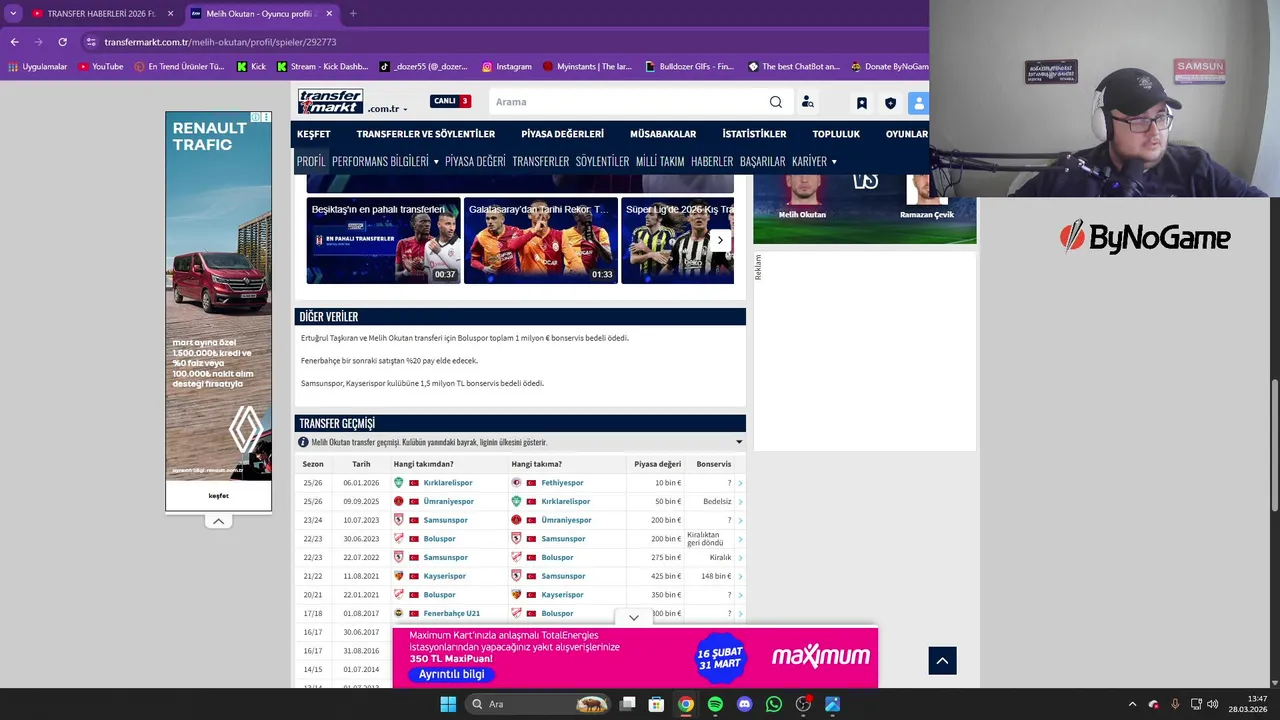Open the tab search dropdown arrow
Screen dimensions: 1280x720
pyautogui.click(x=13, y=14)
